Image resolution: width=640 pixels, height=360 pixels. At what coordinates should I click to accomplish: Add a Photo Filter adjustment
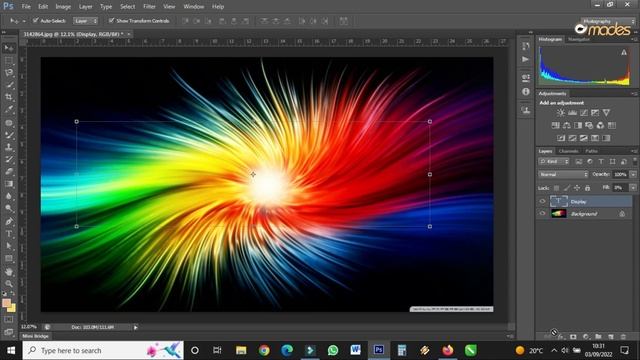tap(589, 125)
